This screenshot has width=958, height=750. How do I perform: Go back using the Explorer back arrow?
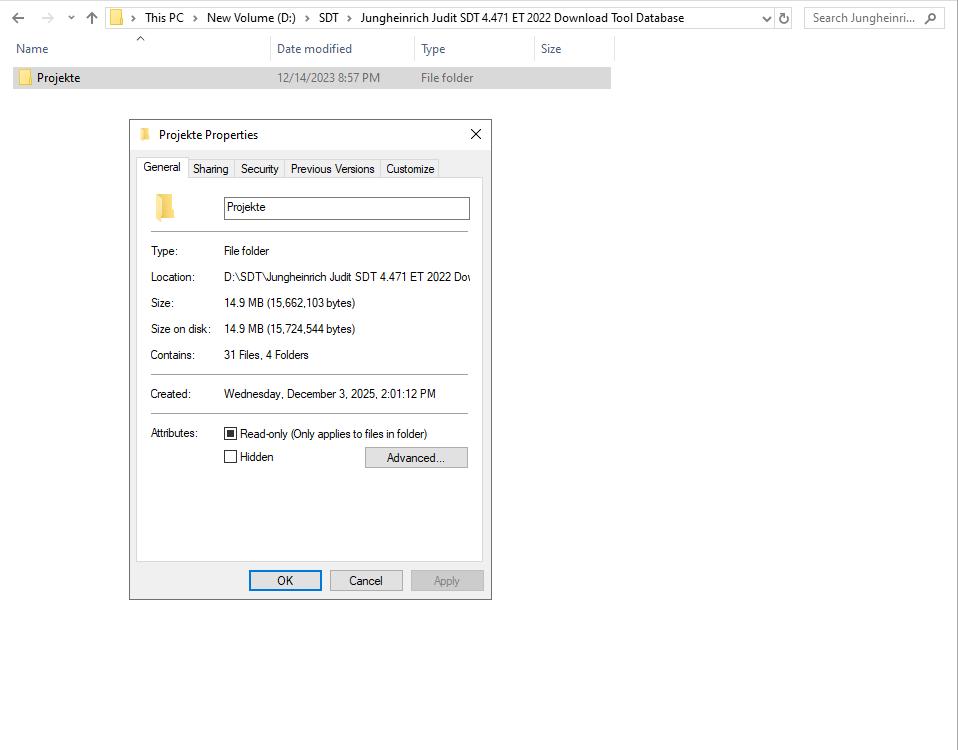(x=18, y=18)
